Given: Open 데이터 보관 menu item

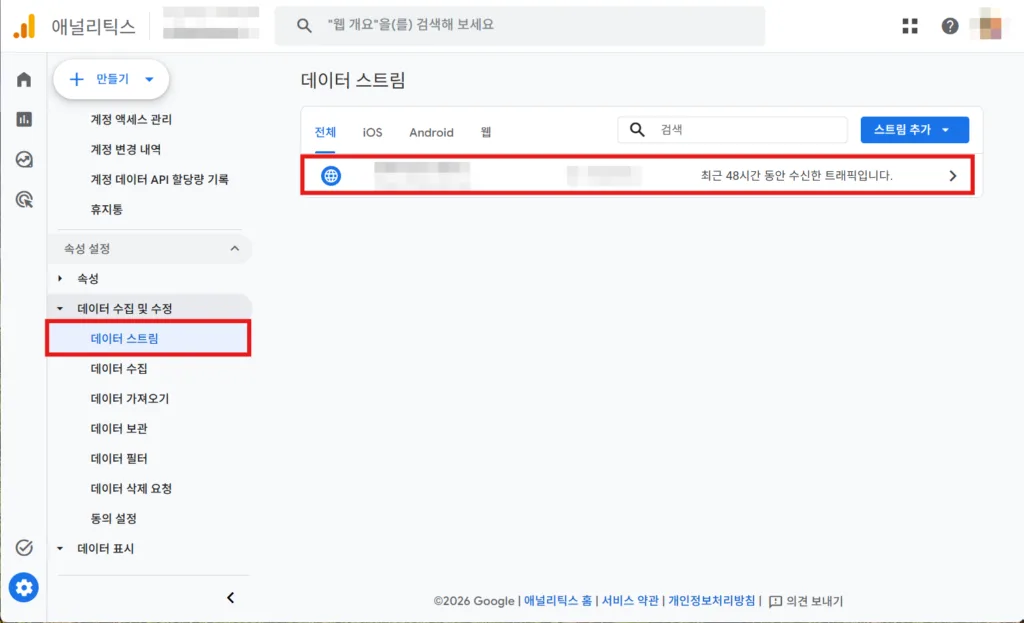Looking at the screenshot, I should click(x=119, y=429).
